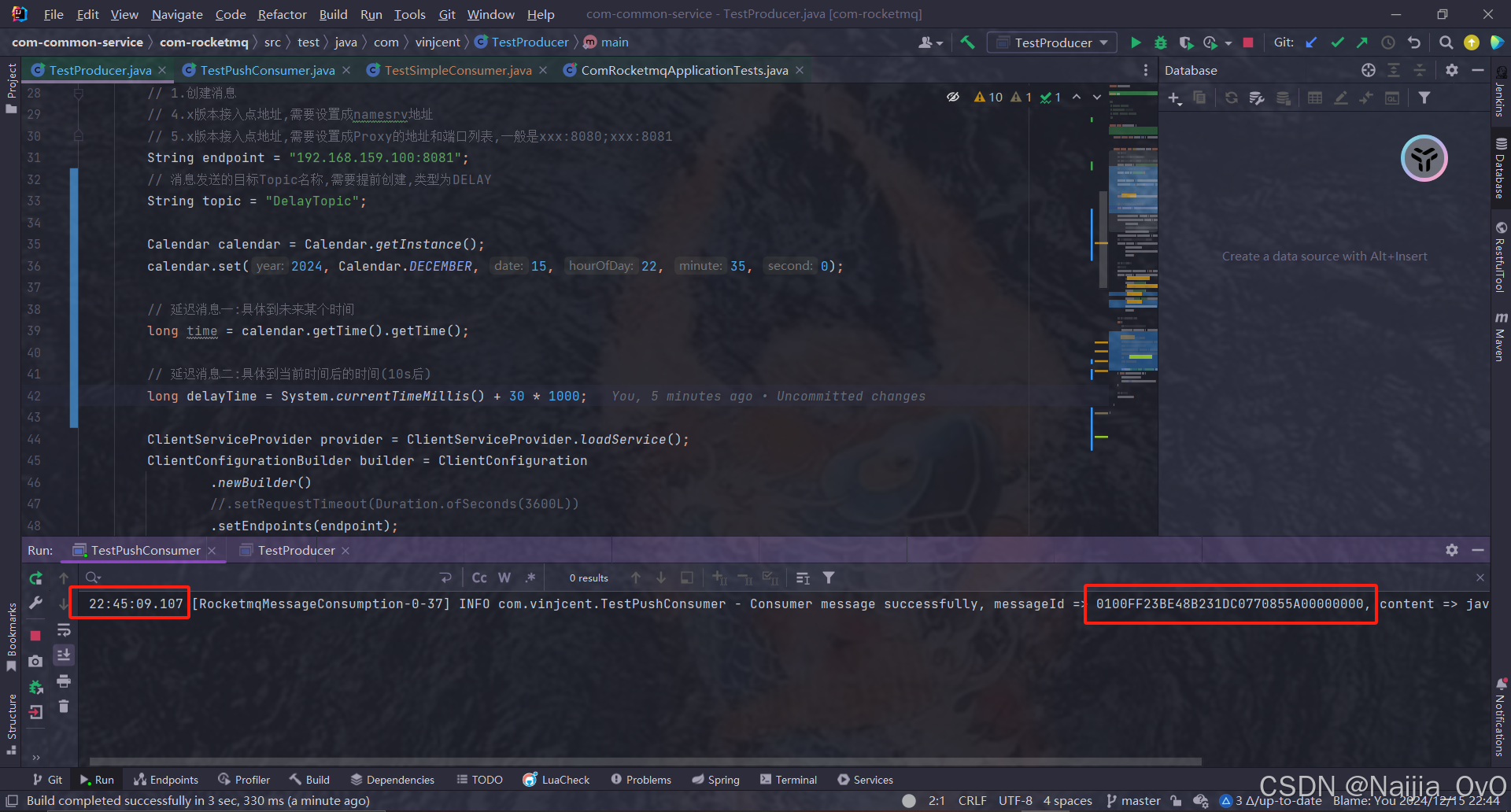Refresh the Database panel
Viewport: 1511px width, 812px height.
[x=1232, y=98]
